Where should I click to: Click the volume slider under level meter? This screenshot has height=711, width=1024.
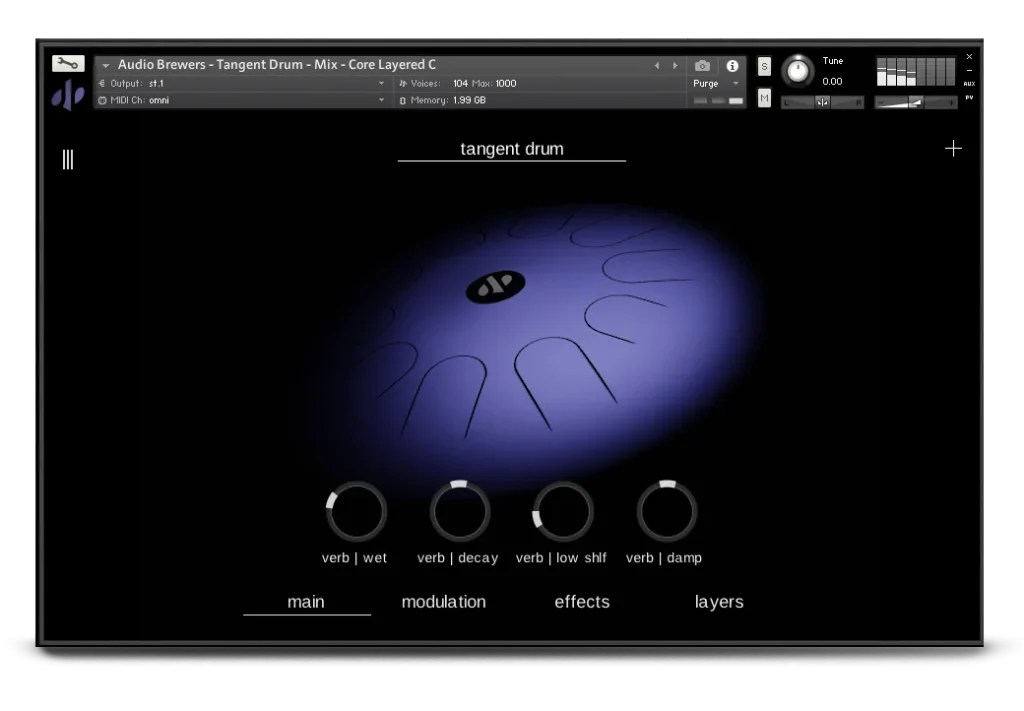pos(916,103)
